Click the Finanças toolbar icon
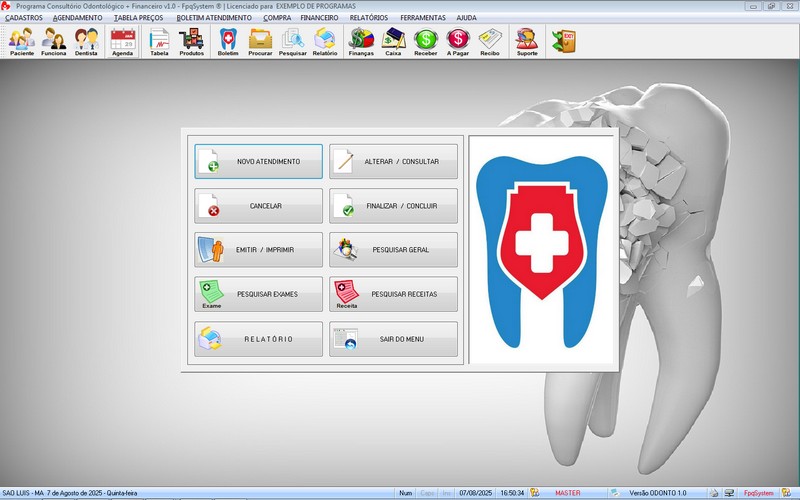This screenshot has width=800, height=500. pos(360,42)
